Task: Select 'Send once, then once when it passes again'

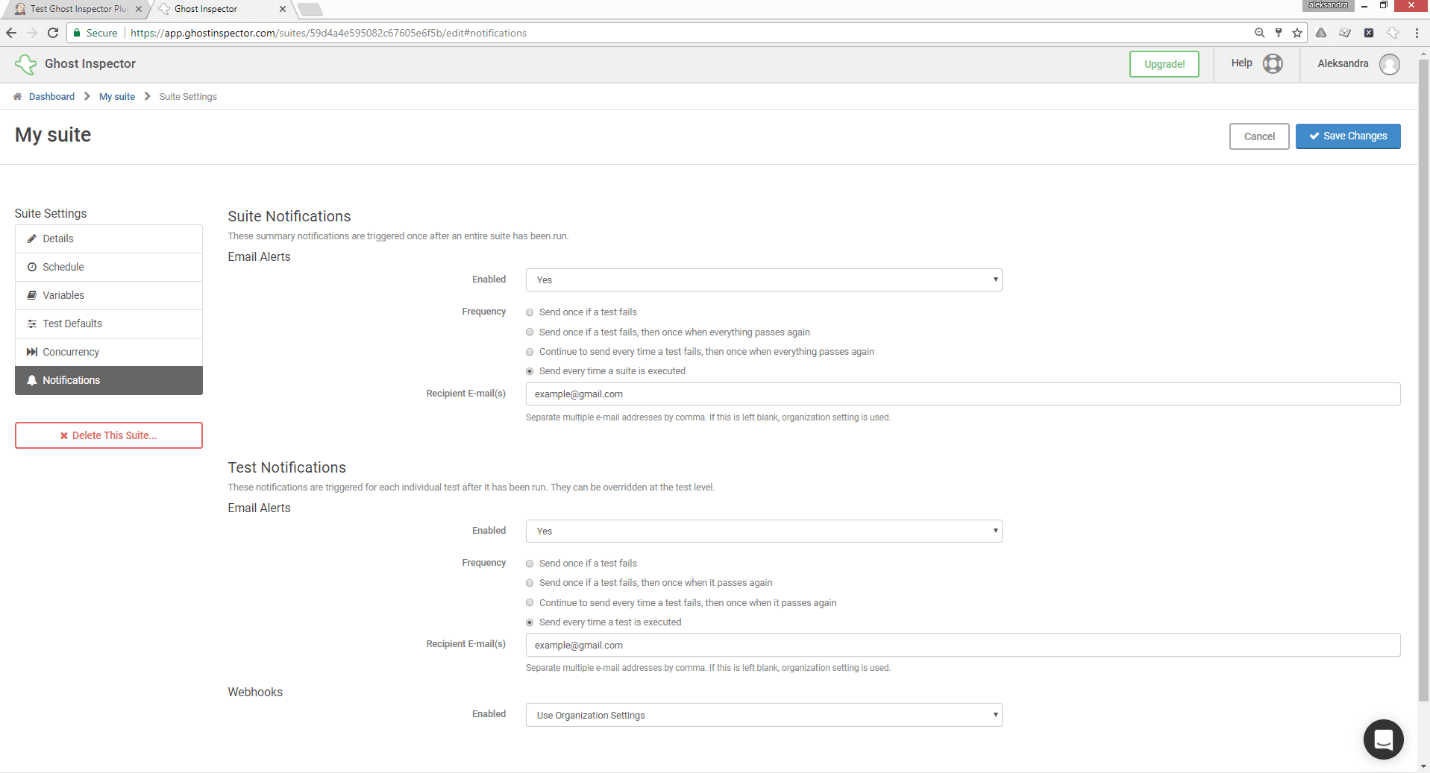Action: [x=530, y=583]
